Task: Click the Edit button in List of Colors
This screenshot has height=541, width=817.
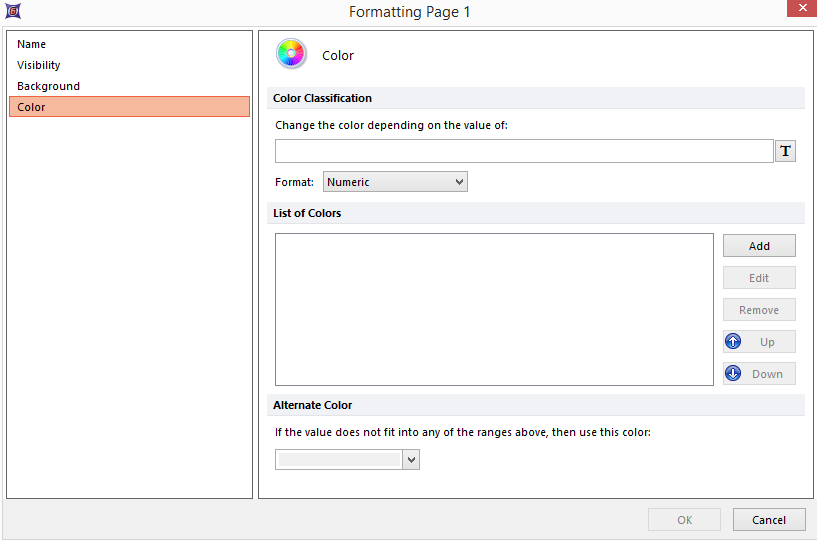Action: (759, 278)
